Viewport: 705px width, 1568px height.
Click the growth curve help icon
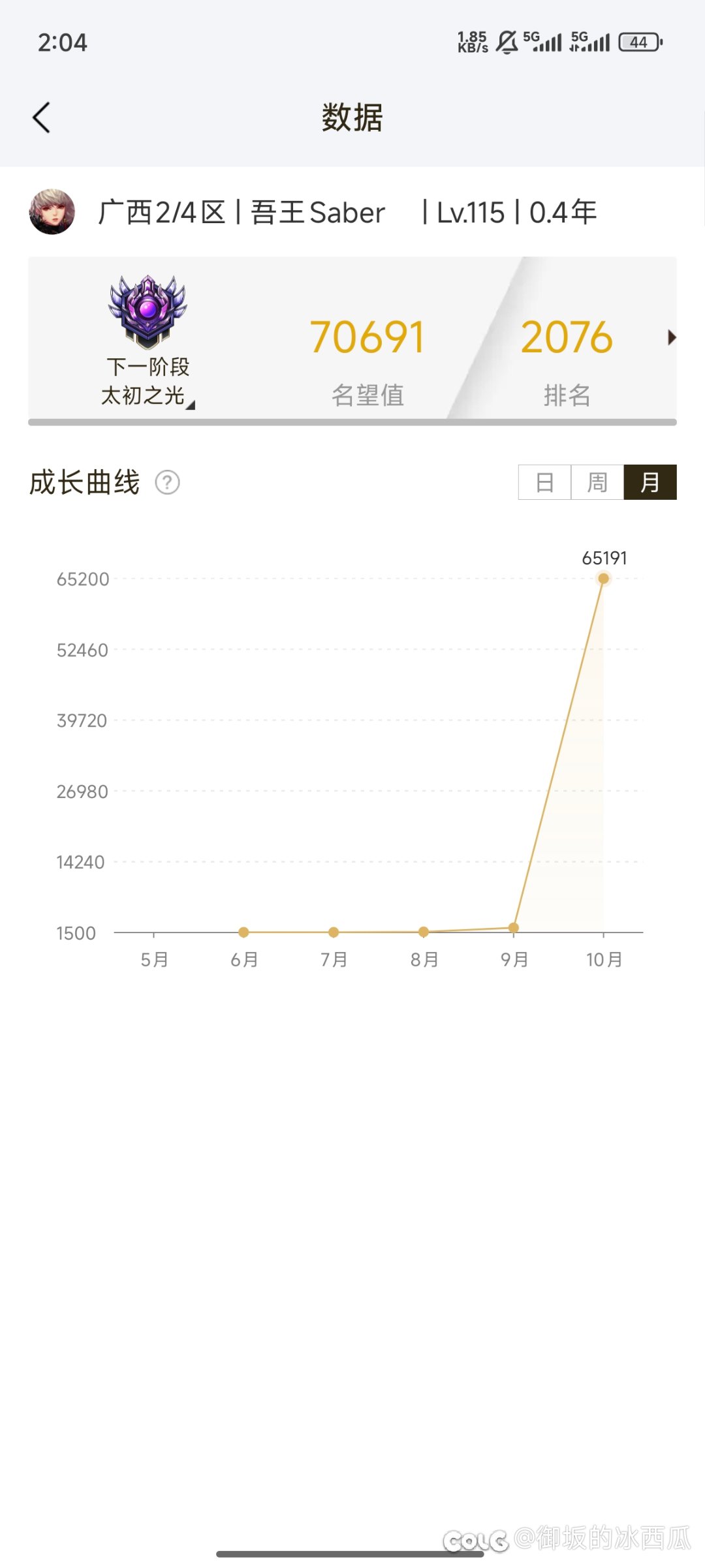click(167, 483)
